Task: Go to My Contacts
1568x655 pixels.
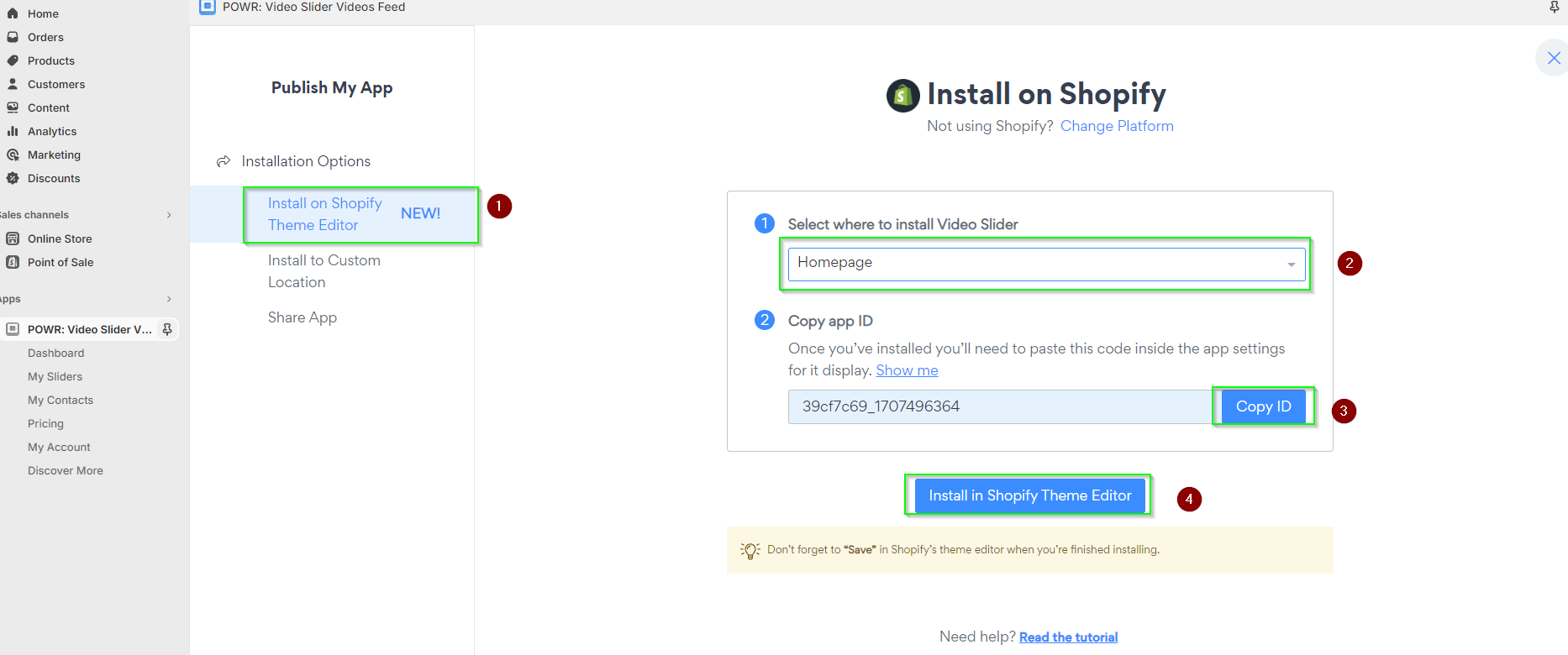Action: (61, 400)
